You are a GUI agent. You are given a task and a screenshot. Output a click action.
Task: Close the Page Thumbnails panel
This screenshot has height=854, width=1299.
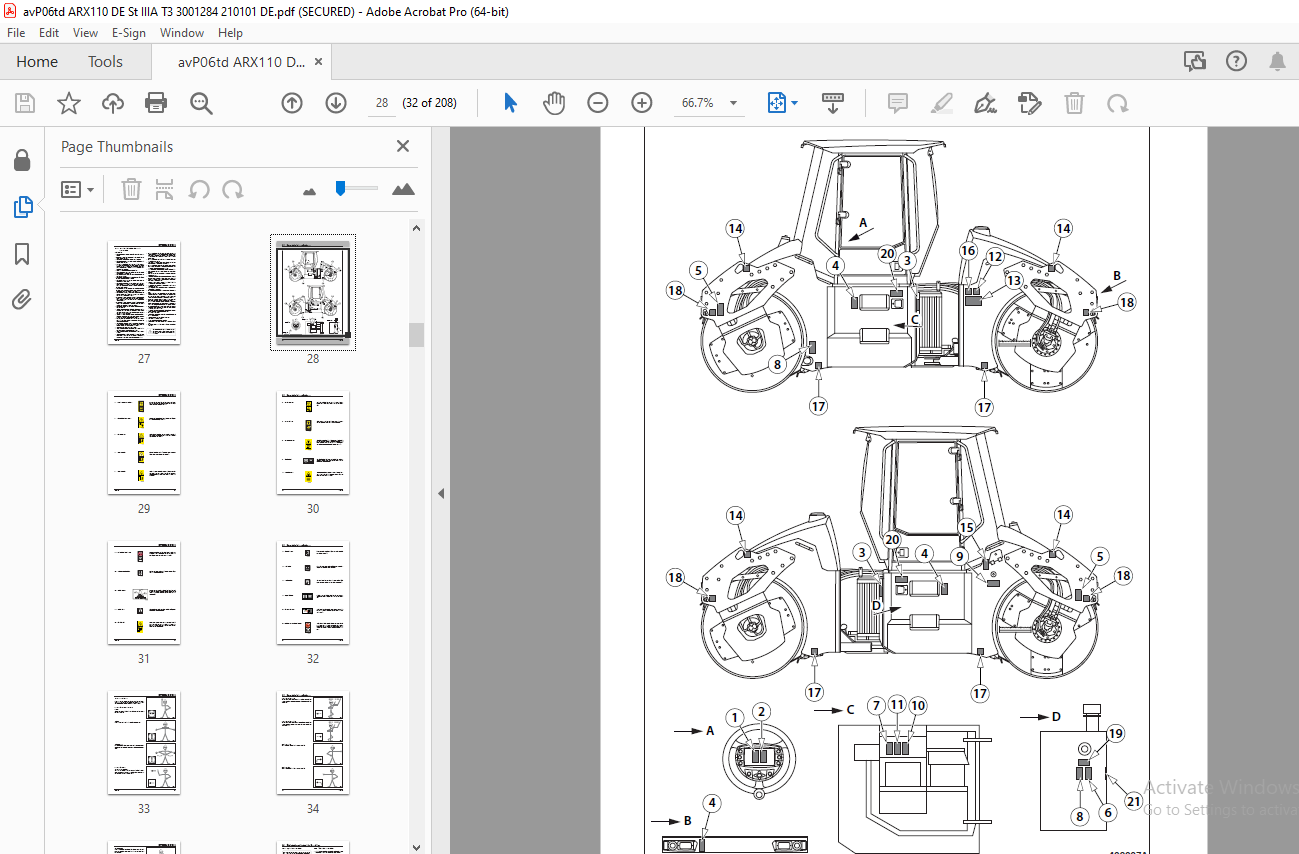pyautogui.click(x=403, y=146)
